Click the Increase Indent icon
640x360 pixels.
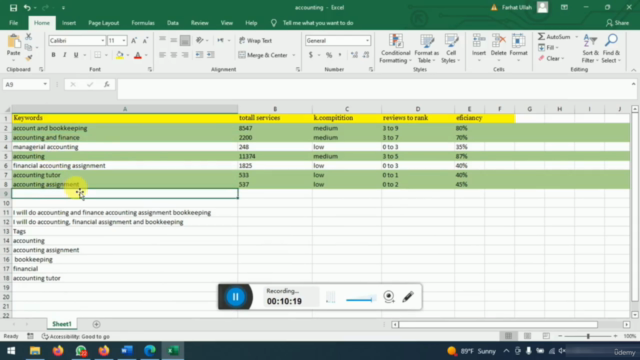click(211, 55)
